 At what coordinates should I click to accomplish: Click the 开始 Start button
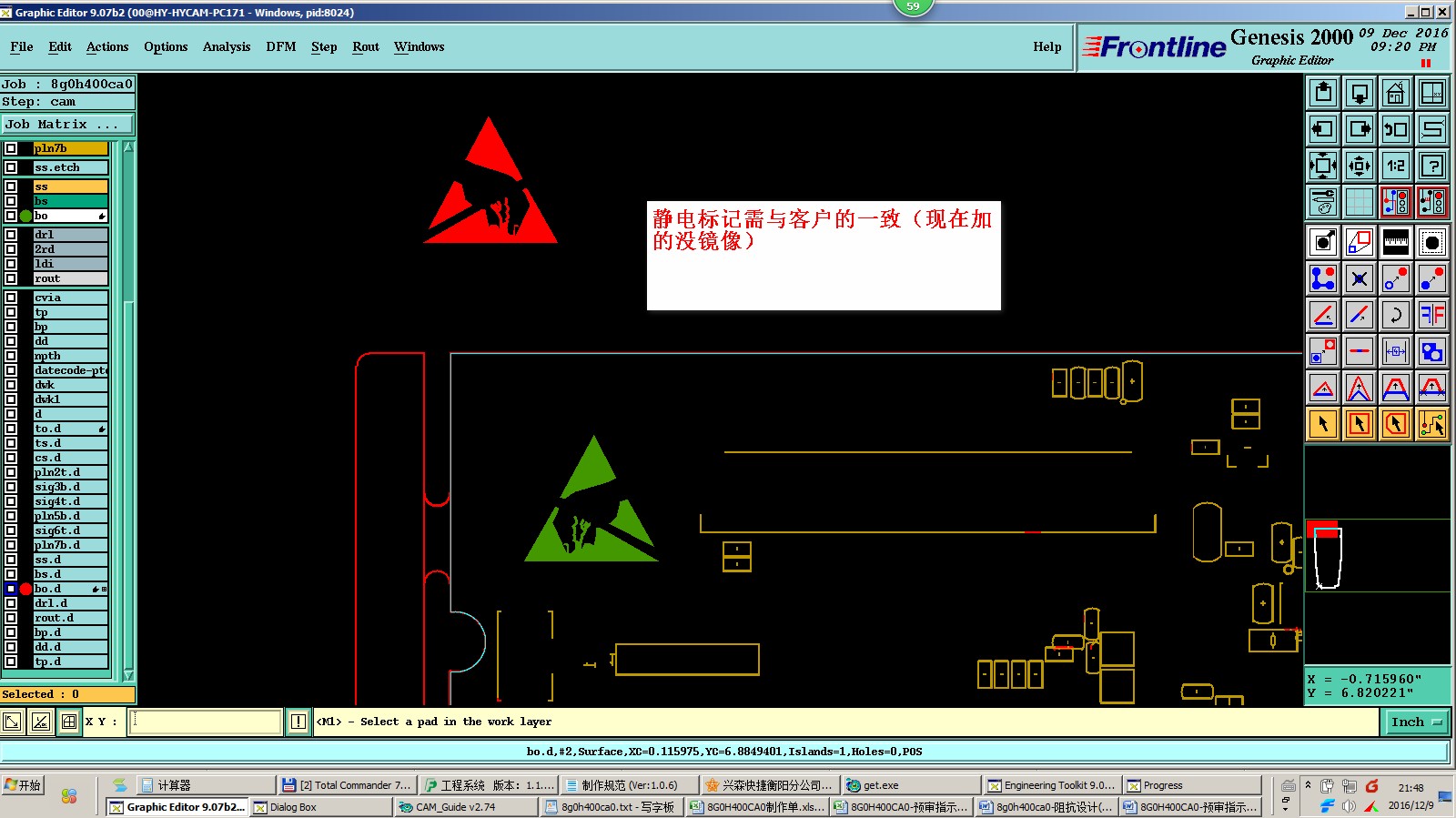pyautogui.click(x=23, y=785)
